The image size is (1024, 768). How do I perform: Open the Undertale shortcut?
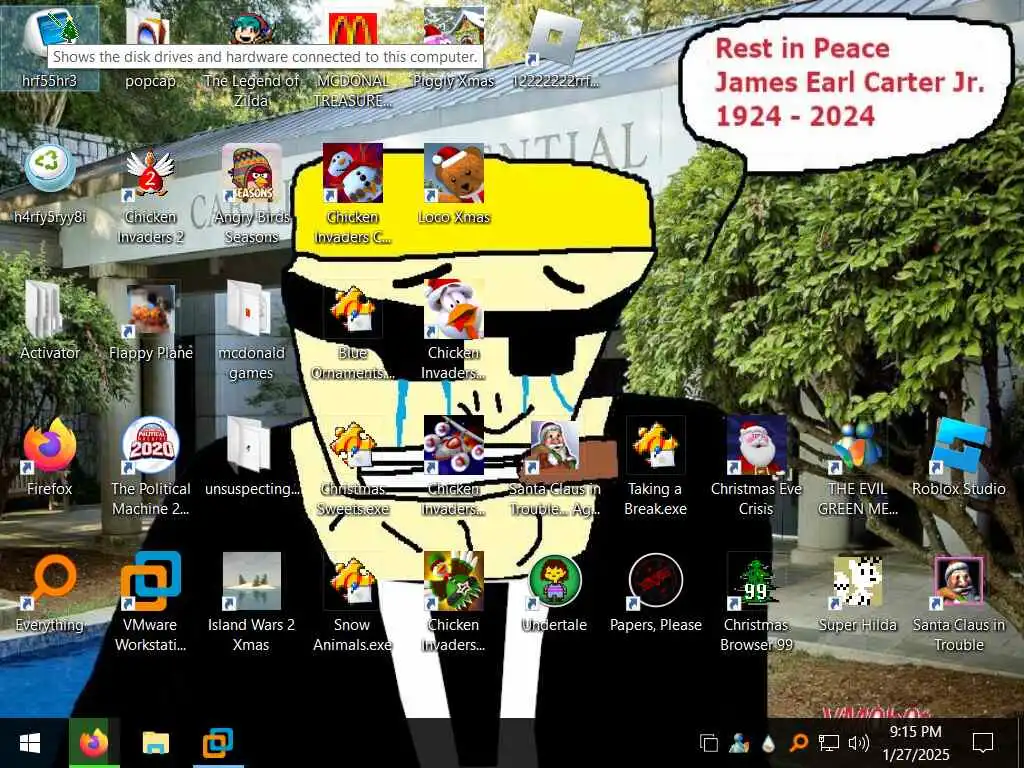555,592
